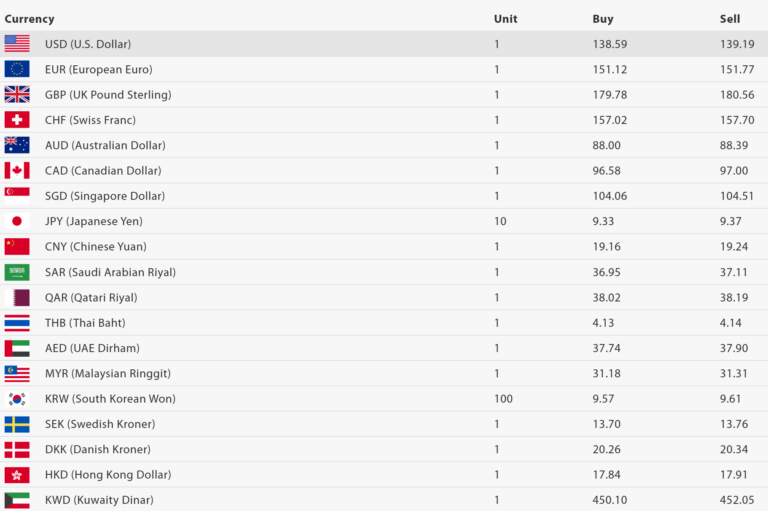Click the KWD sell rate 452.05

coord(737,500)
